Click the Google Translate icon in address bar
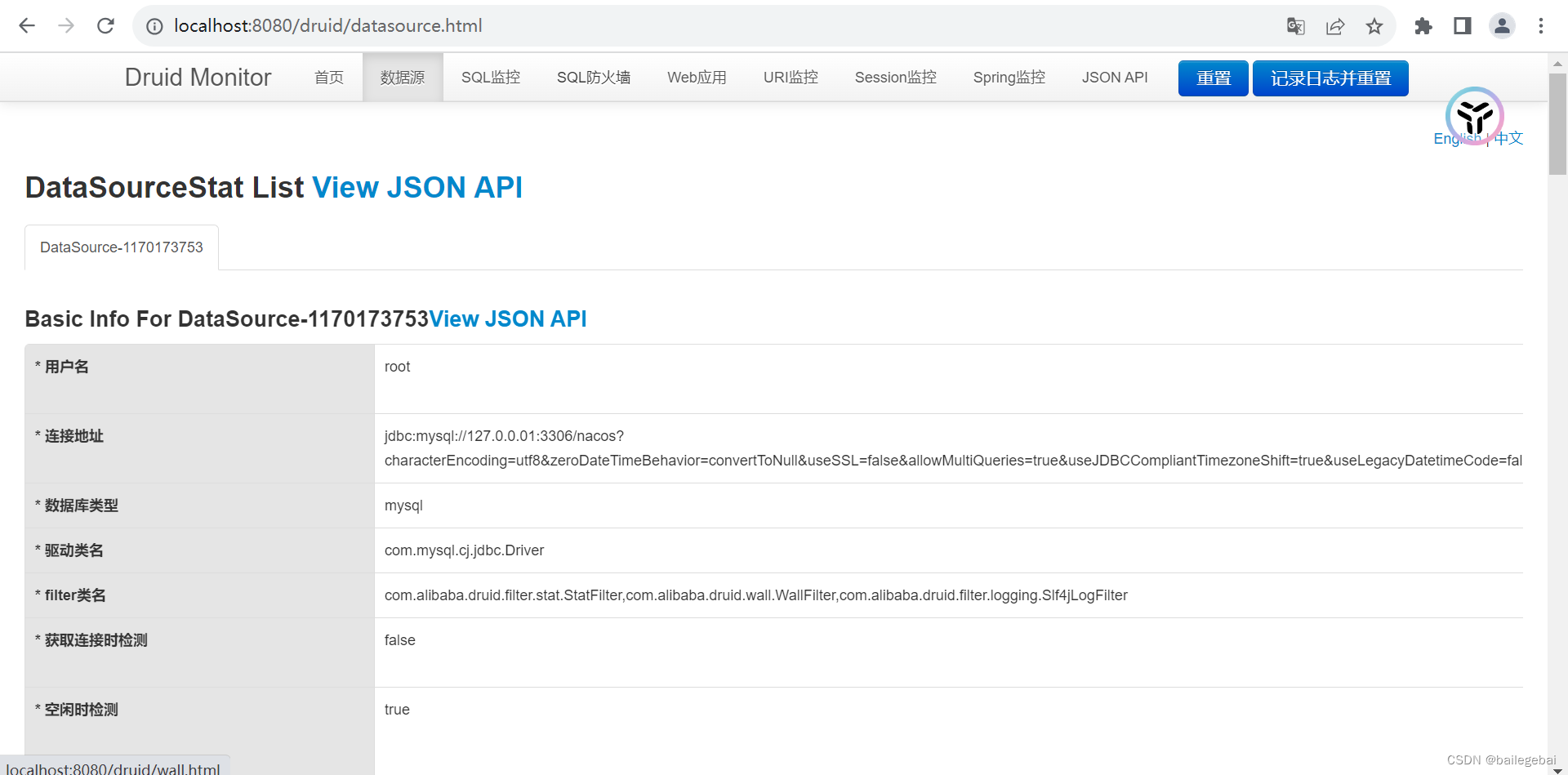 pyautogui.click(x=1295, y=25)
